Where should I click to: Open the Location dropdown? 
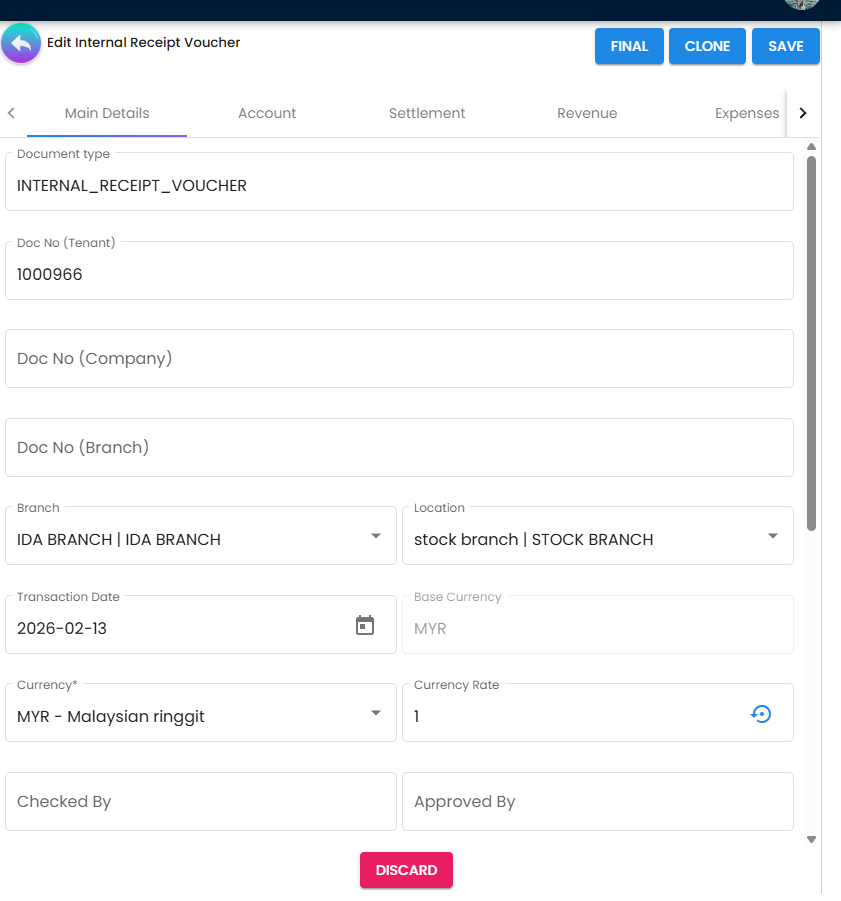(x=773, y=535)
